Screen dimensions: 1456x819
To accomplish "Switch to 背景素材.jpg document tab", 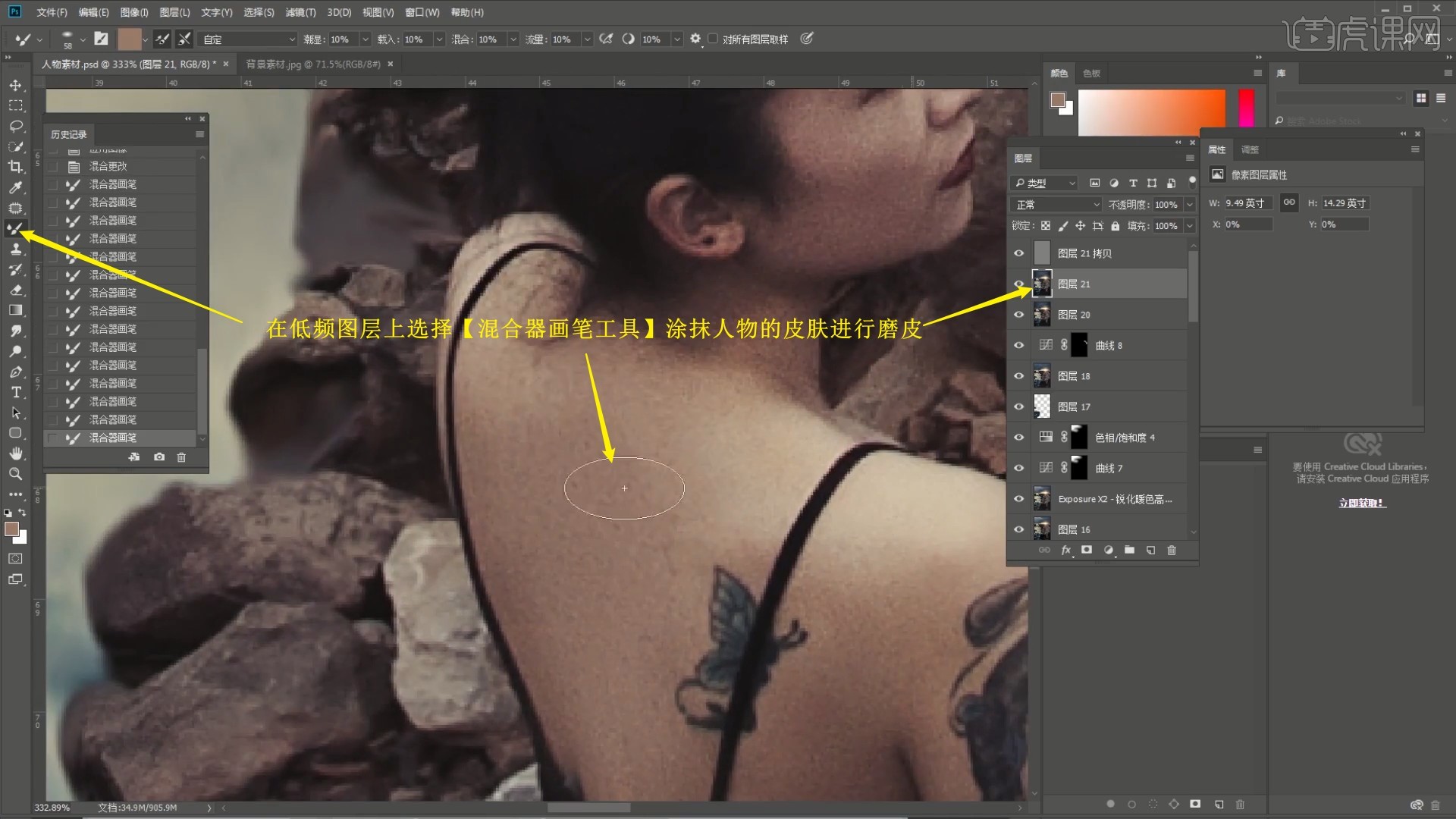I will click(312, 64).
